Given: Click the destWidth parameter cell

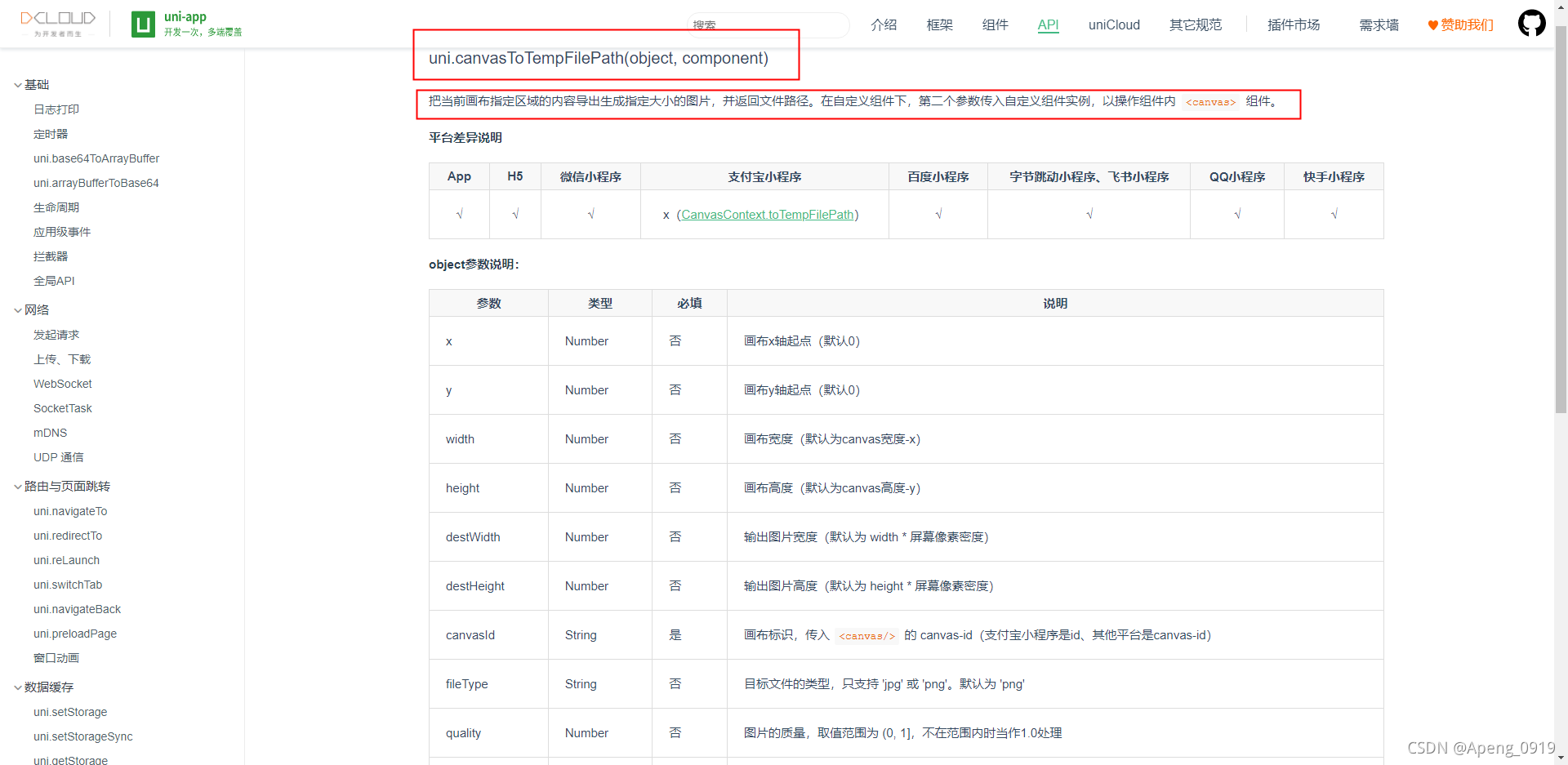Looking at the screenshot, I should (x=488, y=537).
